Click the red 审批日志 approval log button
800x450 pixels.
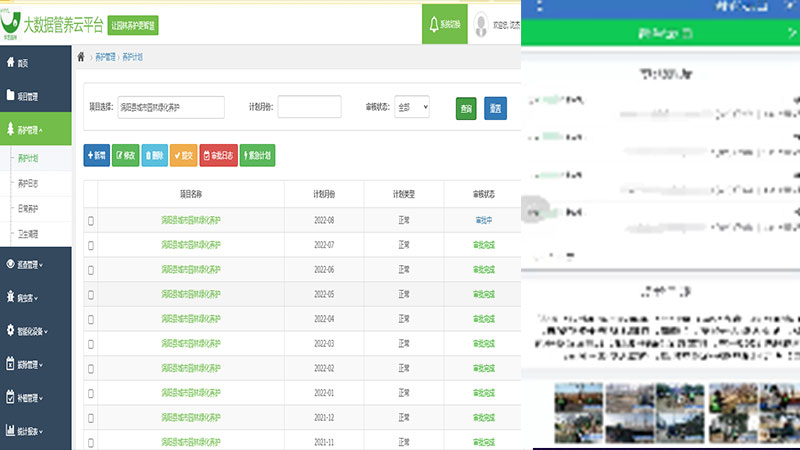pyautogui.click(x=219, y=155)
